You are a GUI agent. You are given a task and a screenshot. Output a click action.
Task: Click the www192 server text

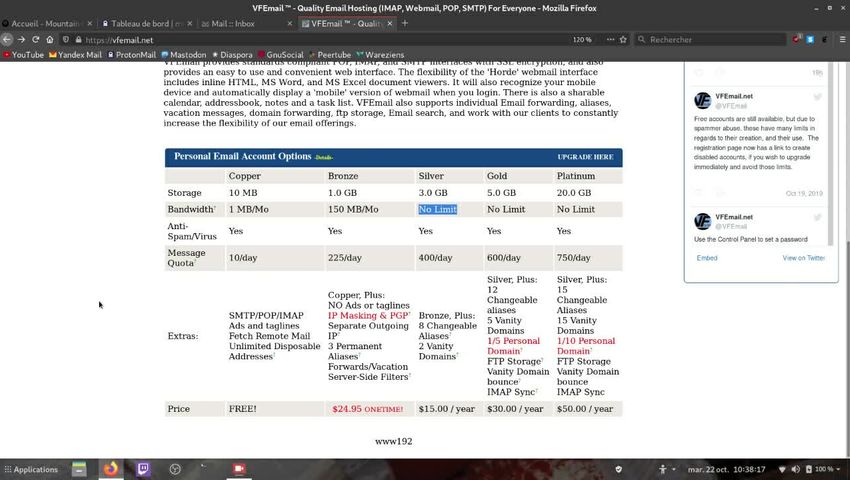tap(394, 441)
